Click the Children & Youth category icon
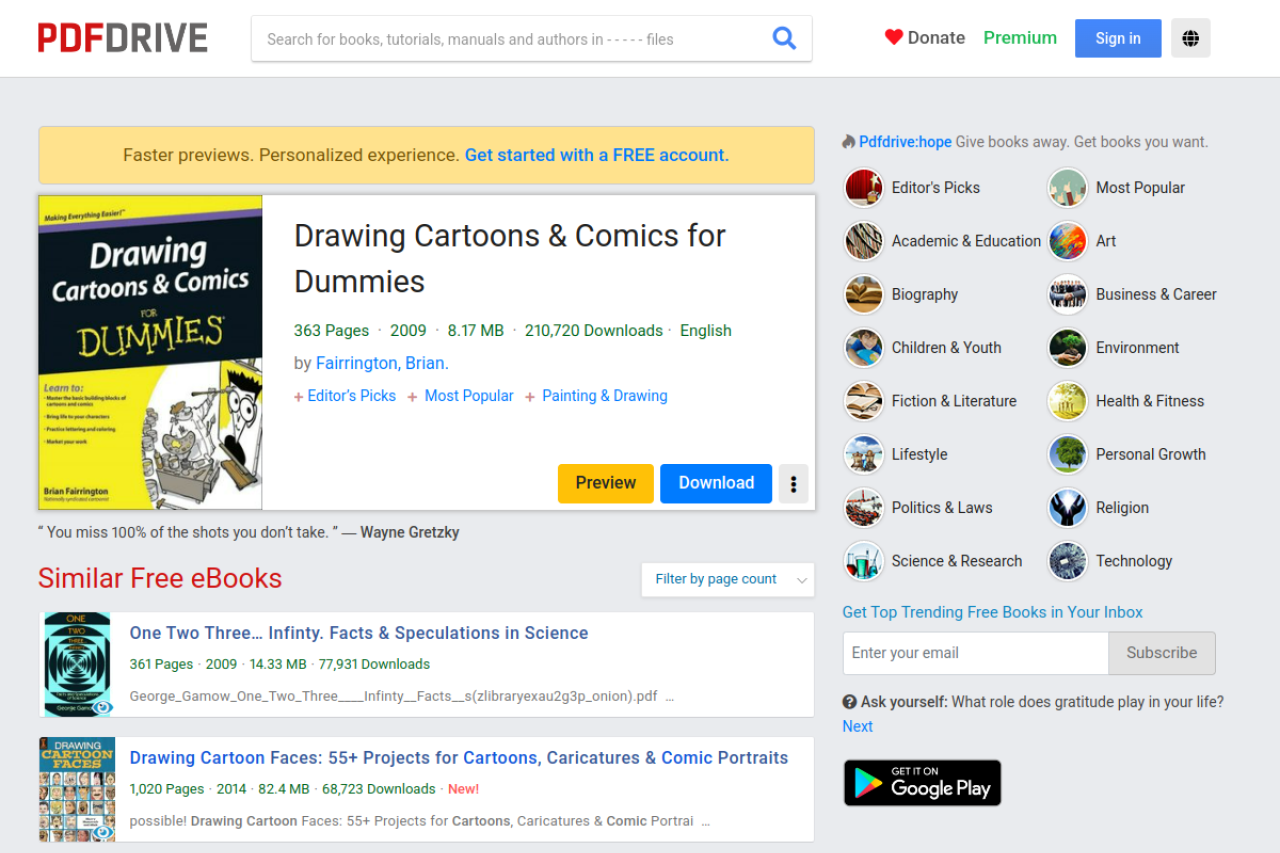Screen dimensions: 1280x853 pos(864,347)
